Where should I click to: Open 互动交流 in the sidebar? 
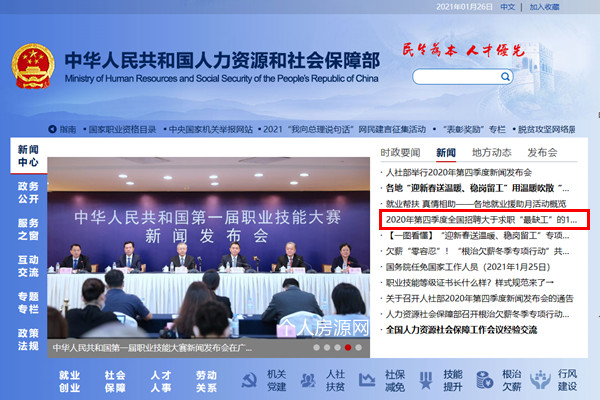28,266
